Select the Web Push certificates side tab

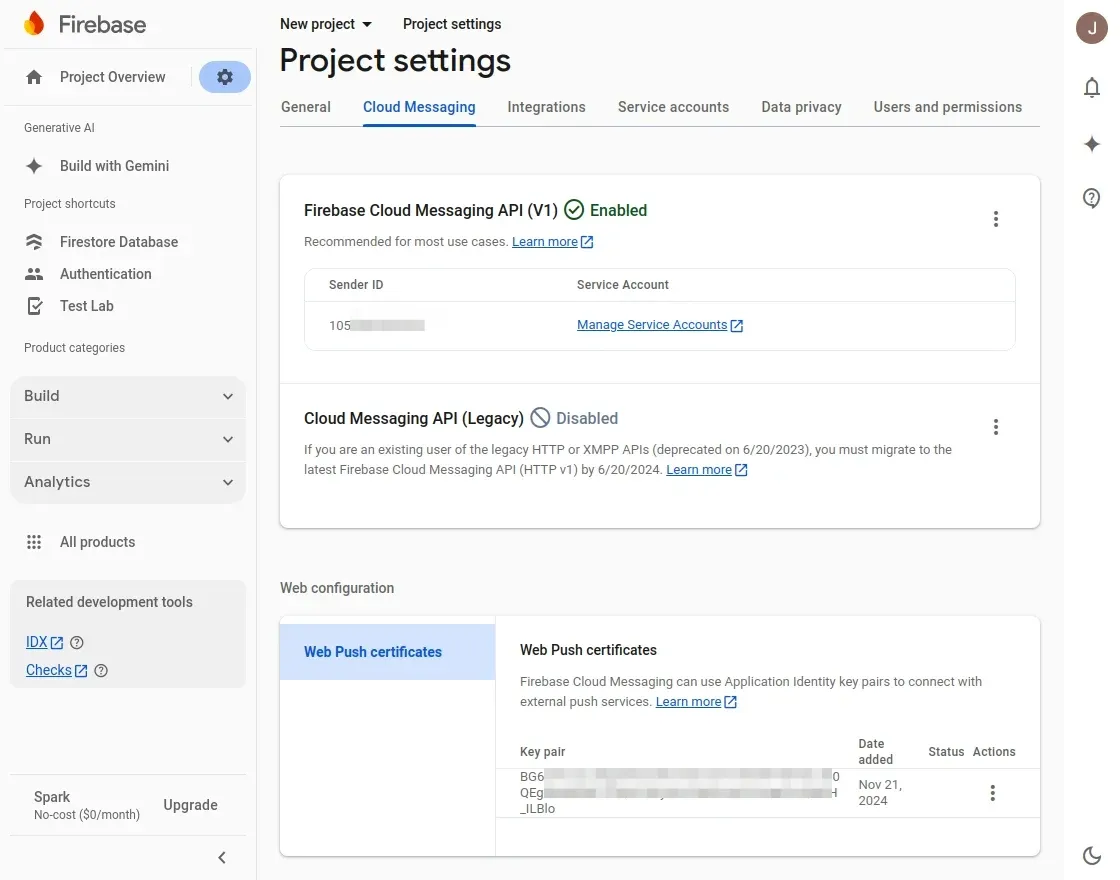point(387,651)
